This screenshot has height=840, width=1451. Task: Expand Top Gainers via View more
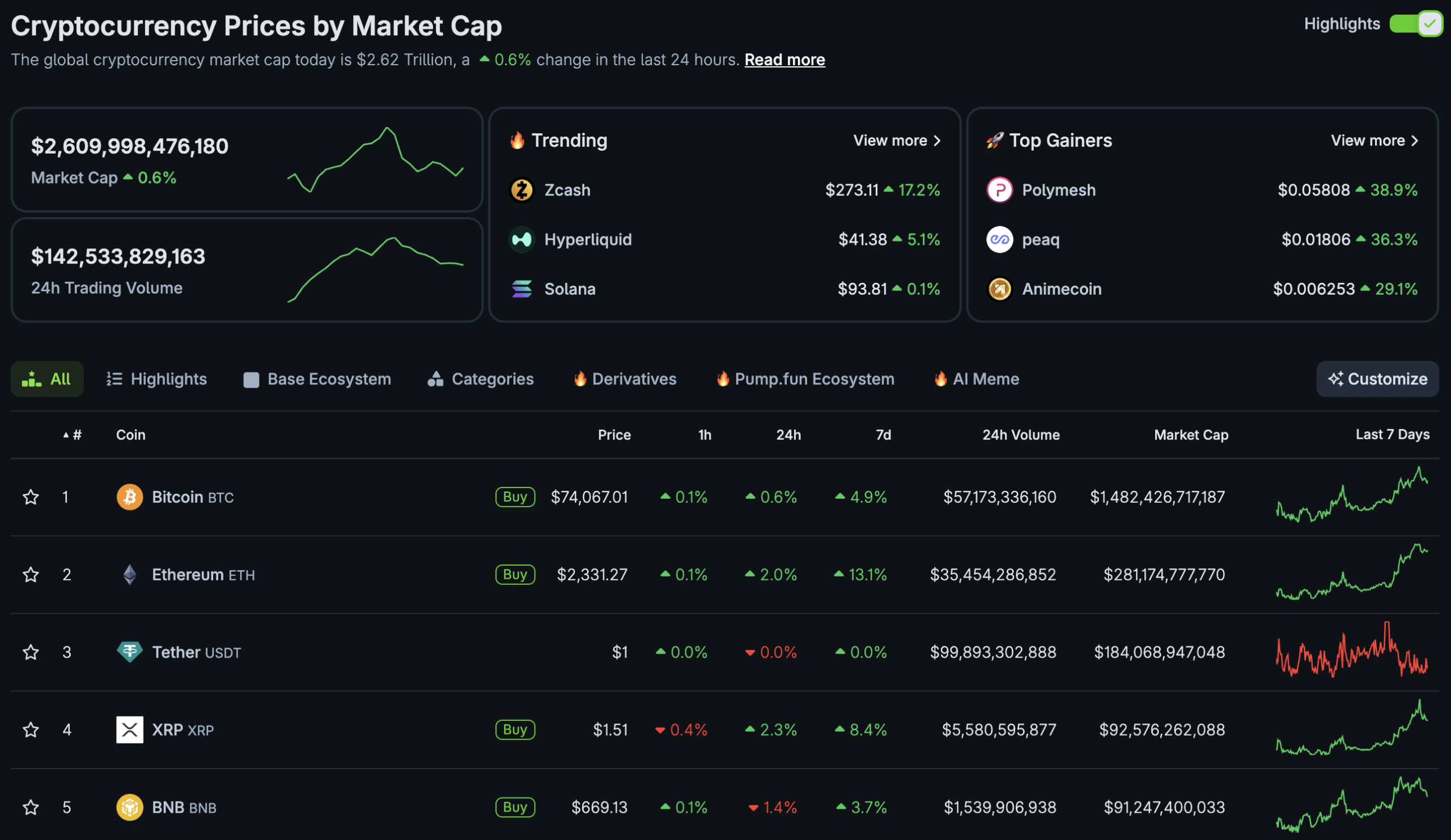[x=1374, y=141]
